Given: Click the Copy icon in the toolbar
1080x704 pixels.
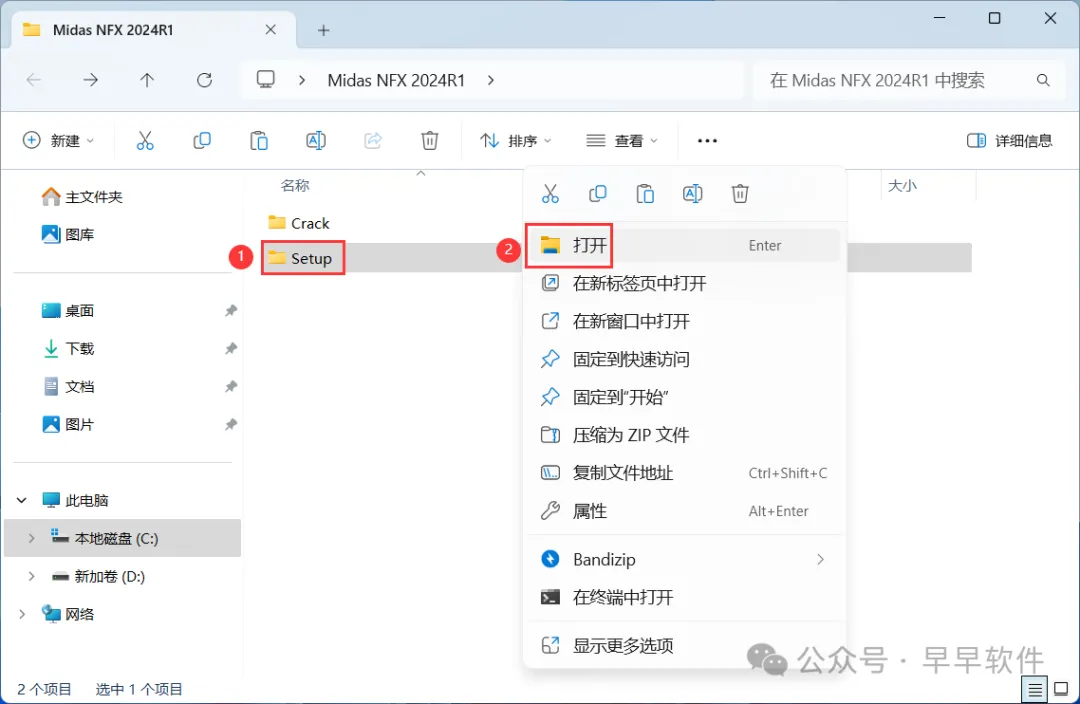Looking at the screenshot, I should (x=202, y=141).
